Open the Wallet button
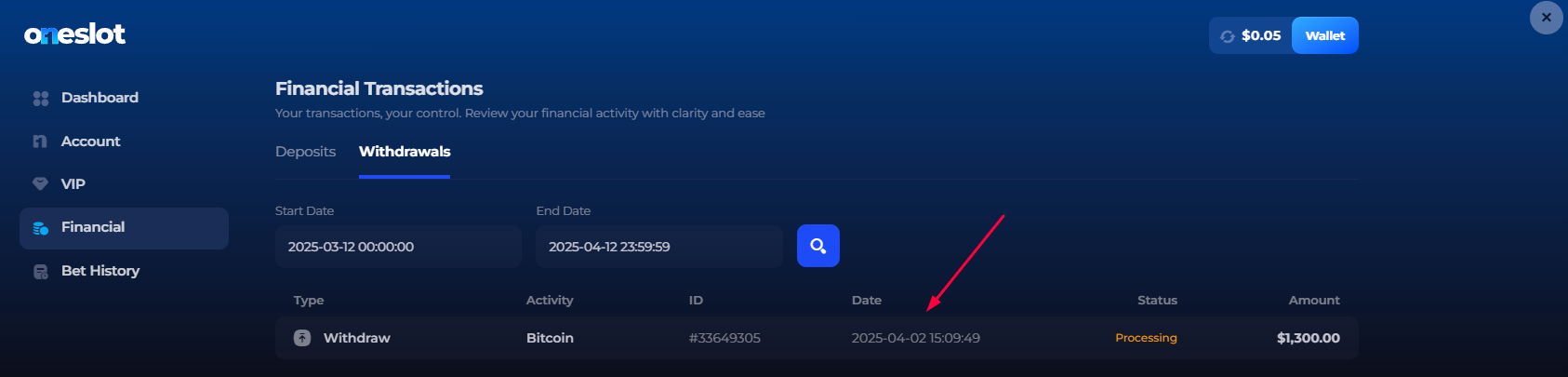The image size is (1568, 377). pos(1325,35)
